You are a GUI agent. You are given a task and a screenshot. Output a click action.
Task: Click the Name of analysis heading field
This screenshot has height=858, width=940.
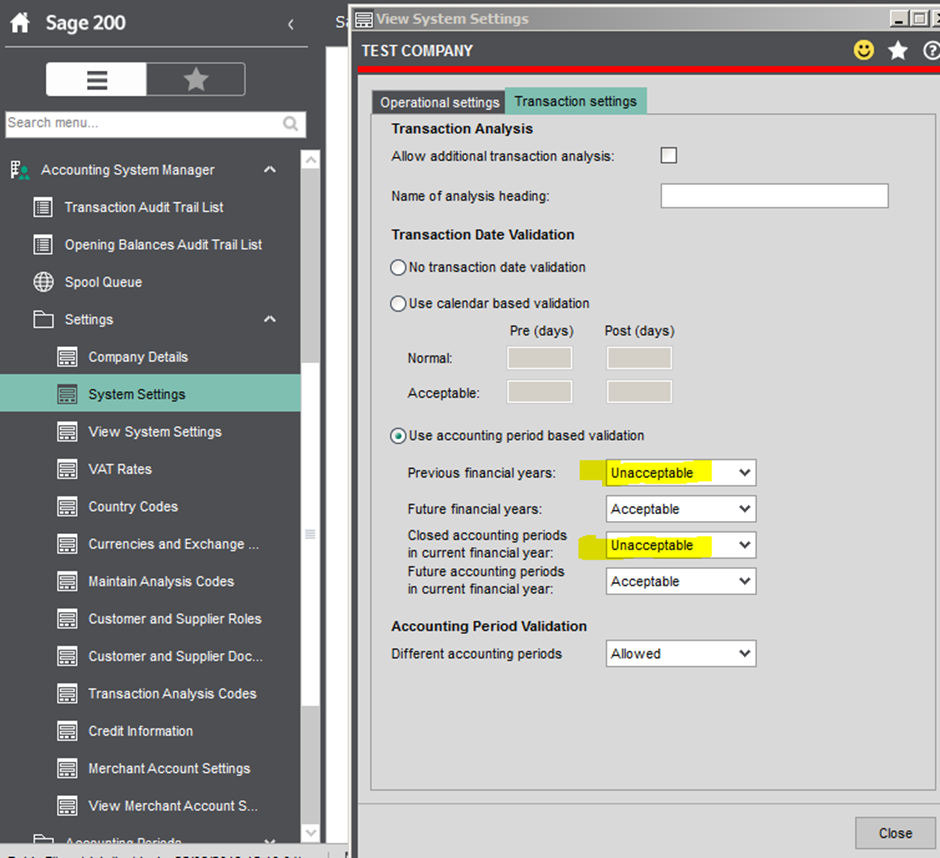[x=774, y=196]
